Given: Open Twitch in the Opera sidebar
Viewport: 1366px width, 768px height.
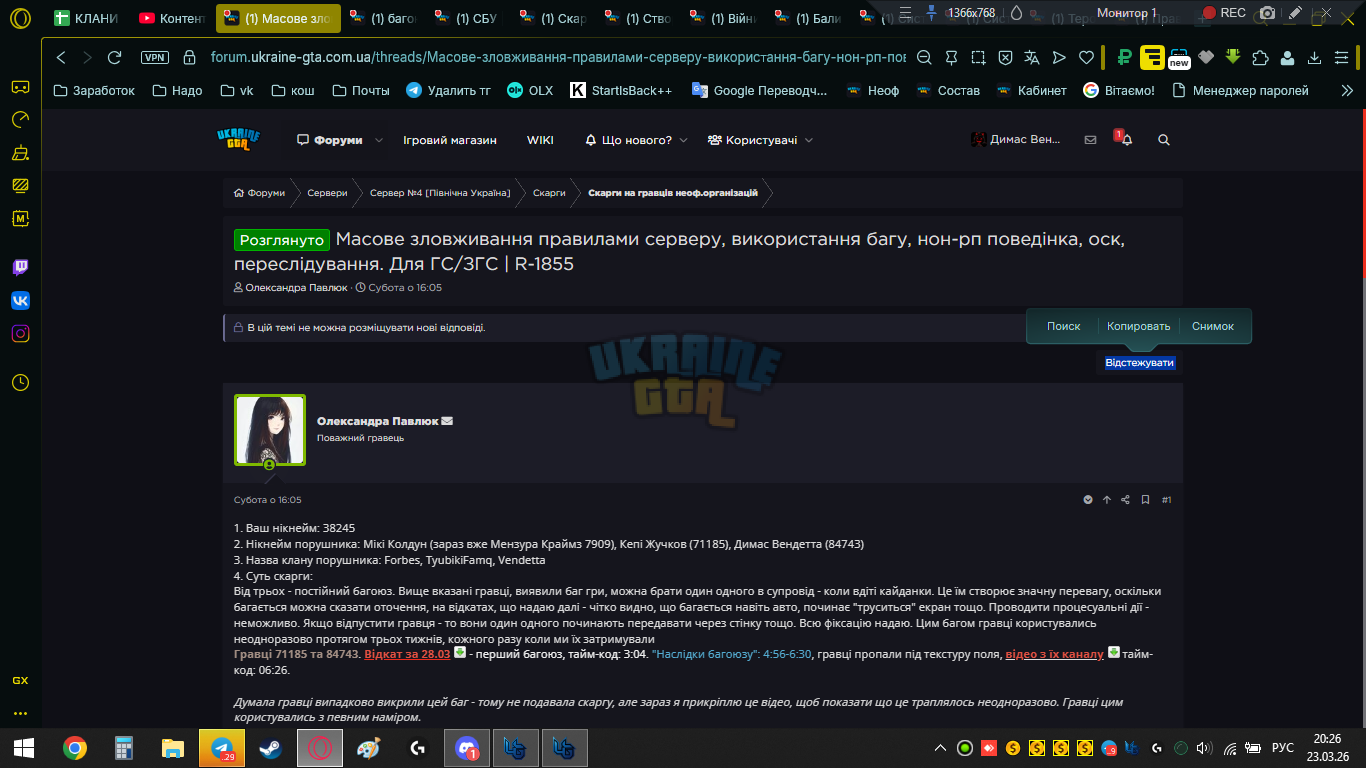Looking at the screenshot, I should 20,267.
